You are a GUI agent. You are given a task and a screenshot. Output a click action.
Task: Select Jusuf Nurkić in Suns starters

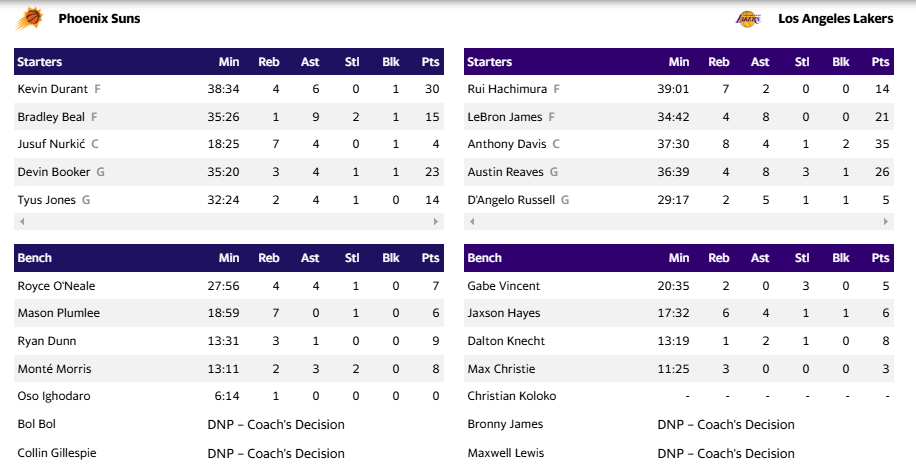click(52, 144)
